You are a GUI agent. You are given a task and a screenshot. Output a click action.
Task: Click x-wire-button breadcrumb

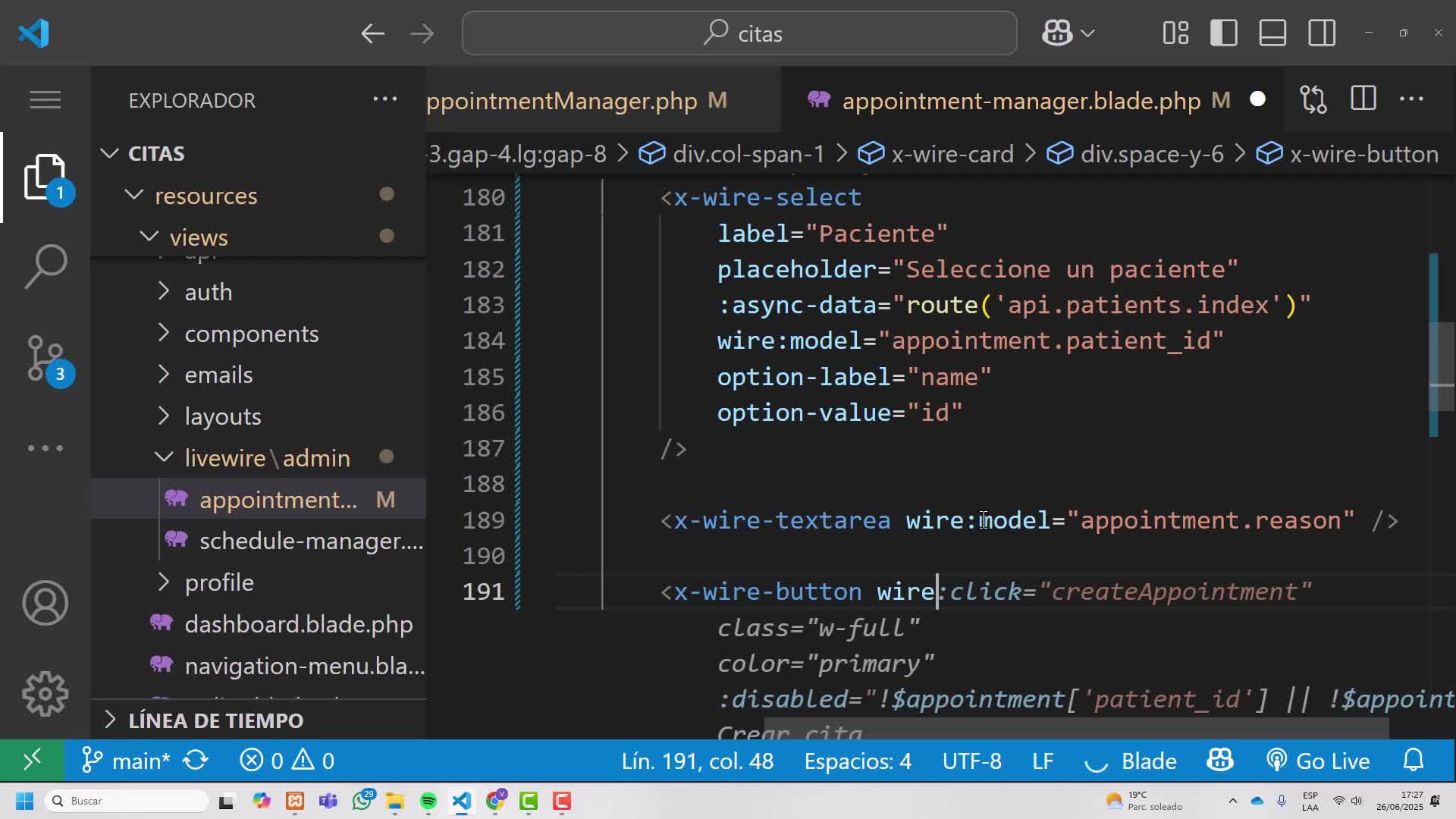point(1348,154)
